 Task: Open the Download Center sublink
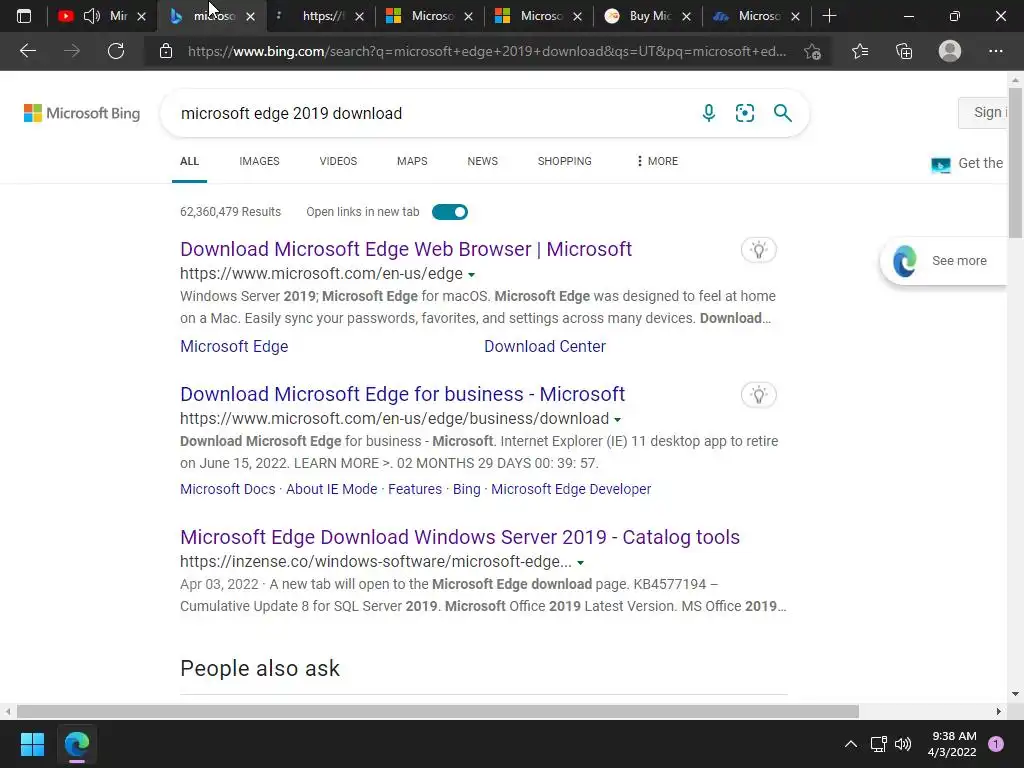pos(545,346)
